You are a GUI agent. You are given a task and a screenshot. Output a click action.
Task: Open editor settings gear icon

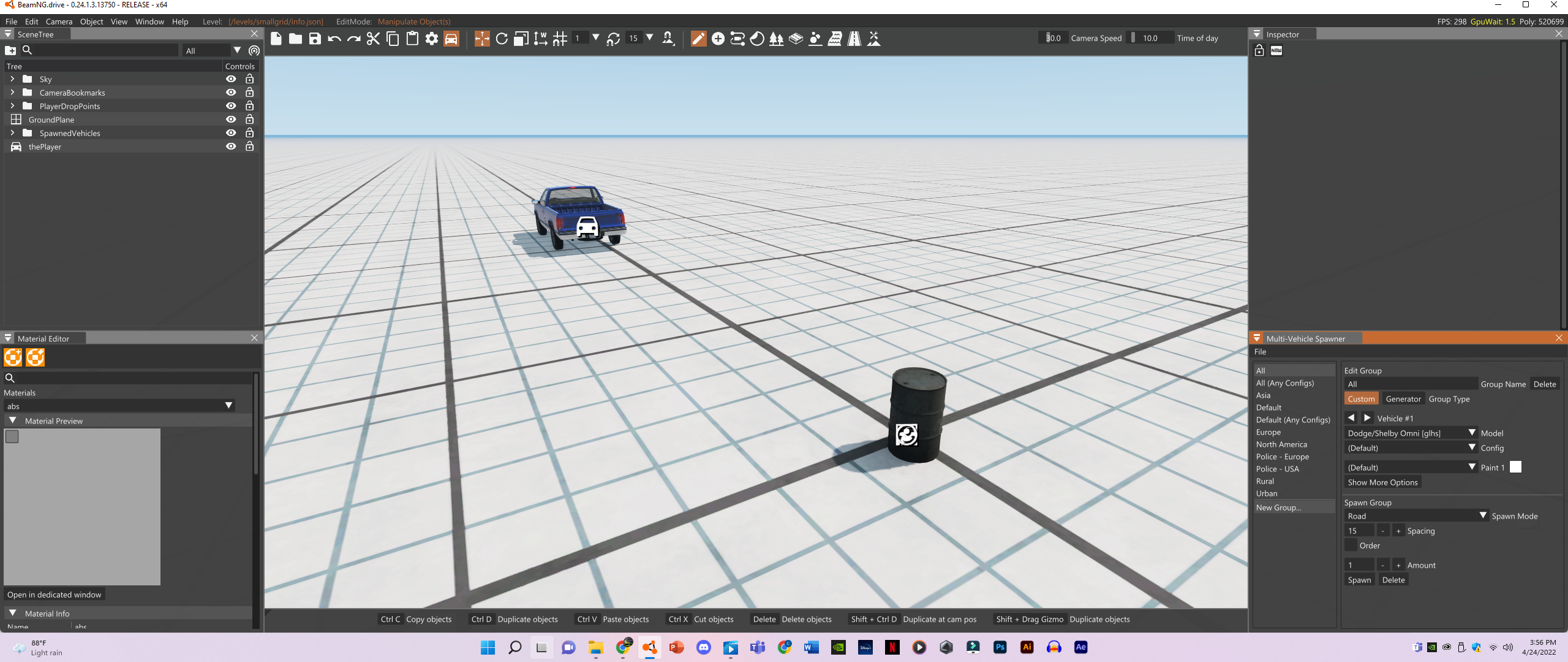pyautogui.click(x=432, y=39)
